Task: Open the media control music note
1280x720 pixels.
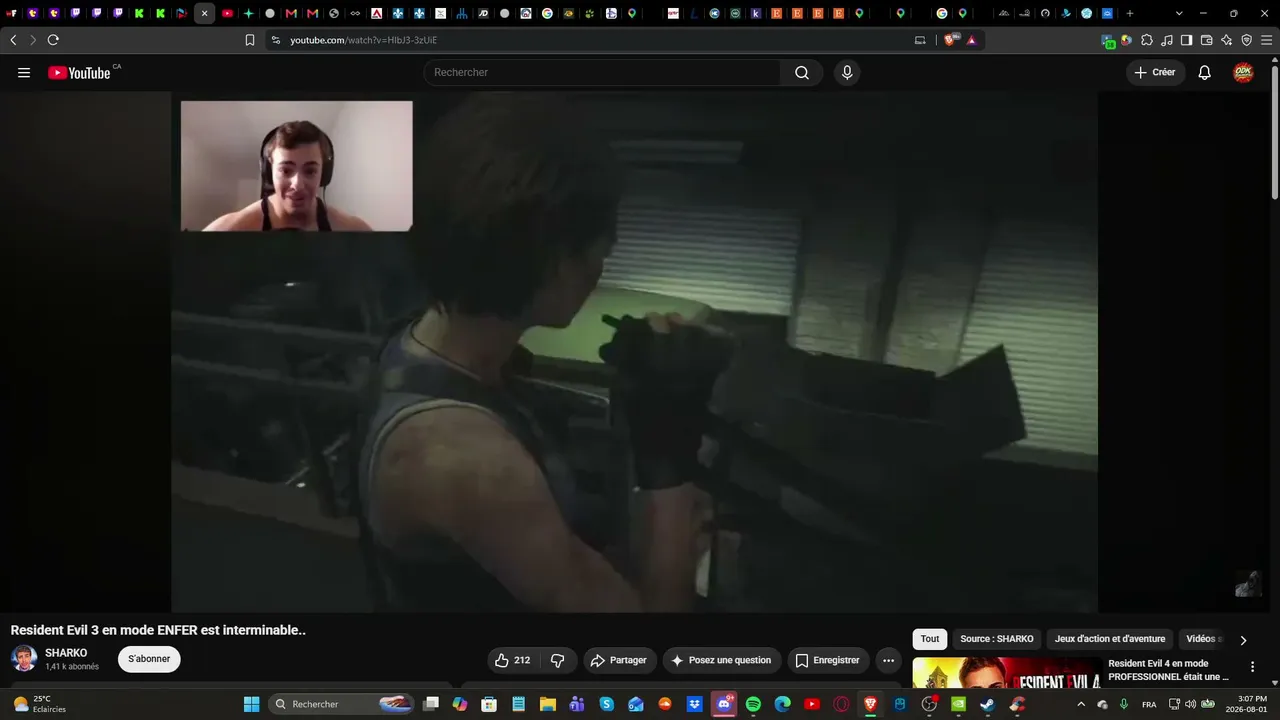Action: 1167,40
